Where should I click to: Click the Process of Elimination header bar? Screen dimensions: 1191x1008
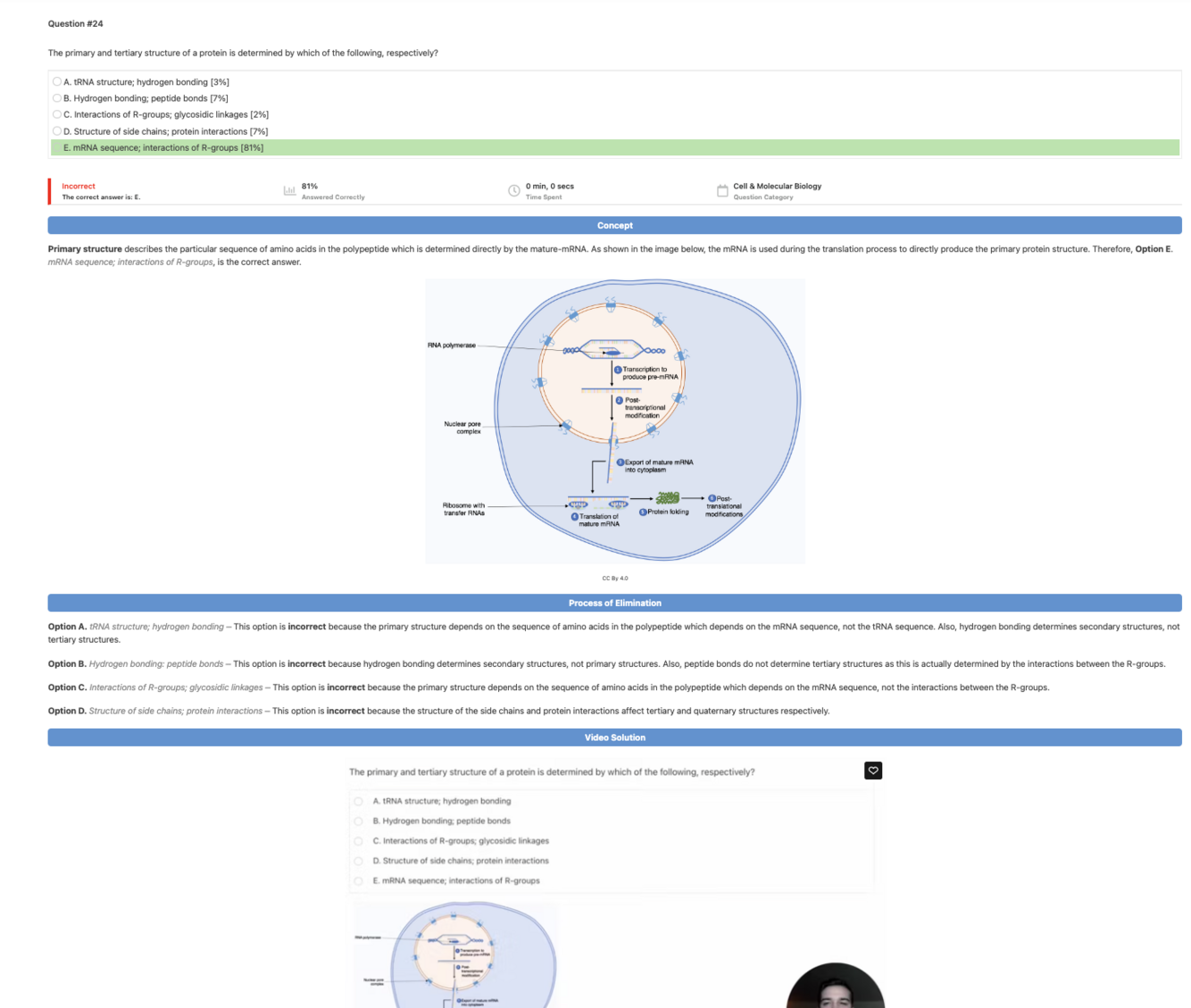[x=615, y=604]
